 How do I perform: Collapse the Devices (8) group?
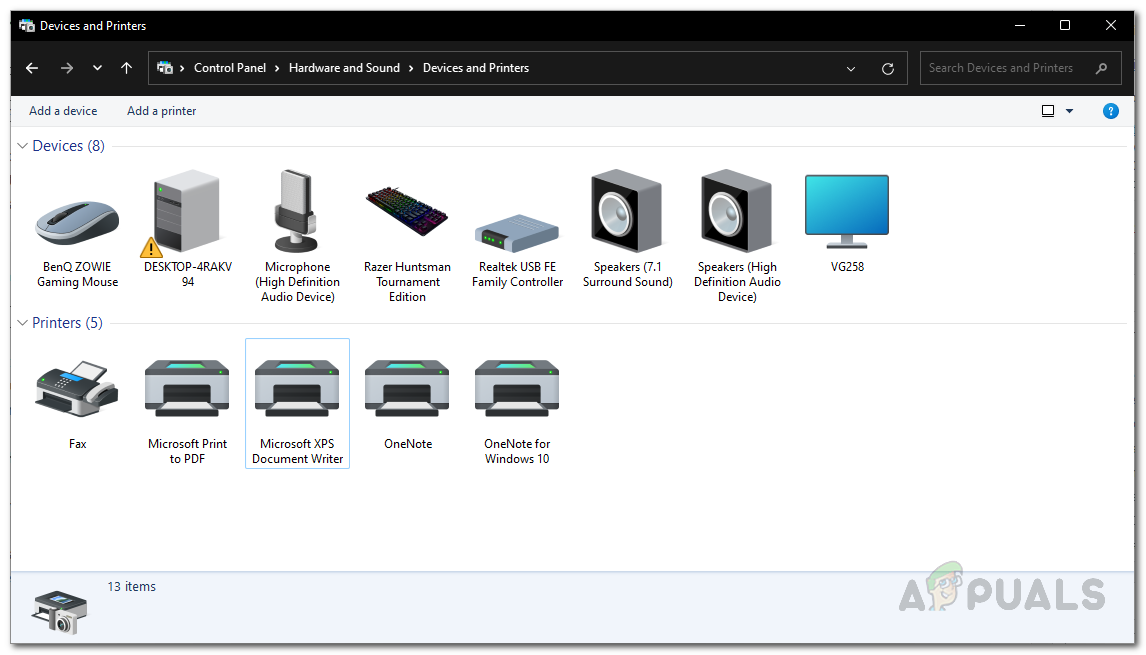23,146
